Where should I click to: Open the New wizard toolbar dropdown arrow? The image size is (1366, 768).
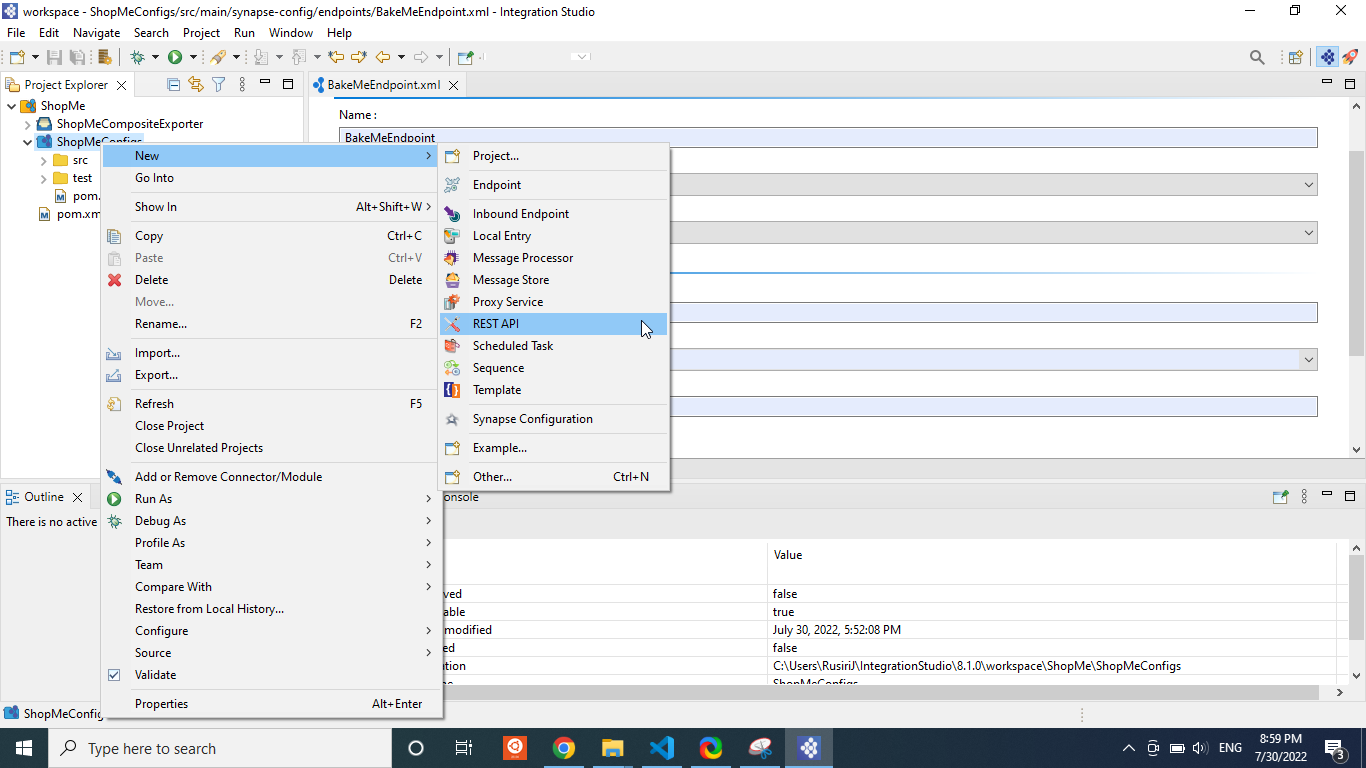(35, 58)
